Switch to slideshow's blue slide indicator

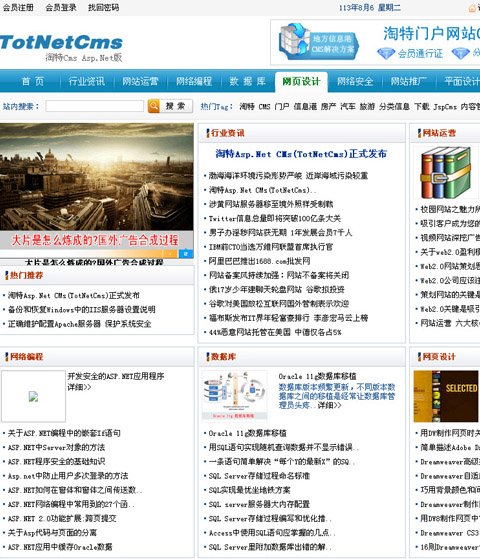click(186, 253)
